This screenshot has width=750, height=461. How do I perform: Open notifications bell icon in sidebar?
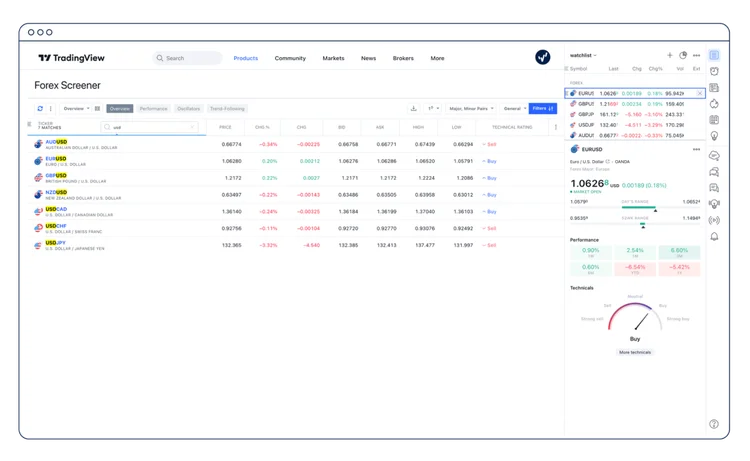[714, 236]
